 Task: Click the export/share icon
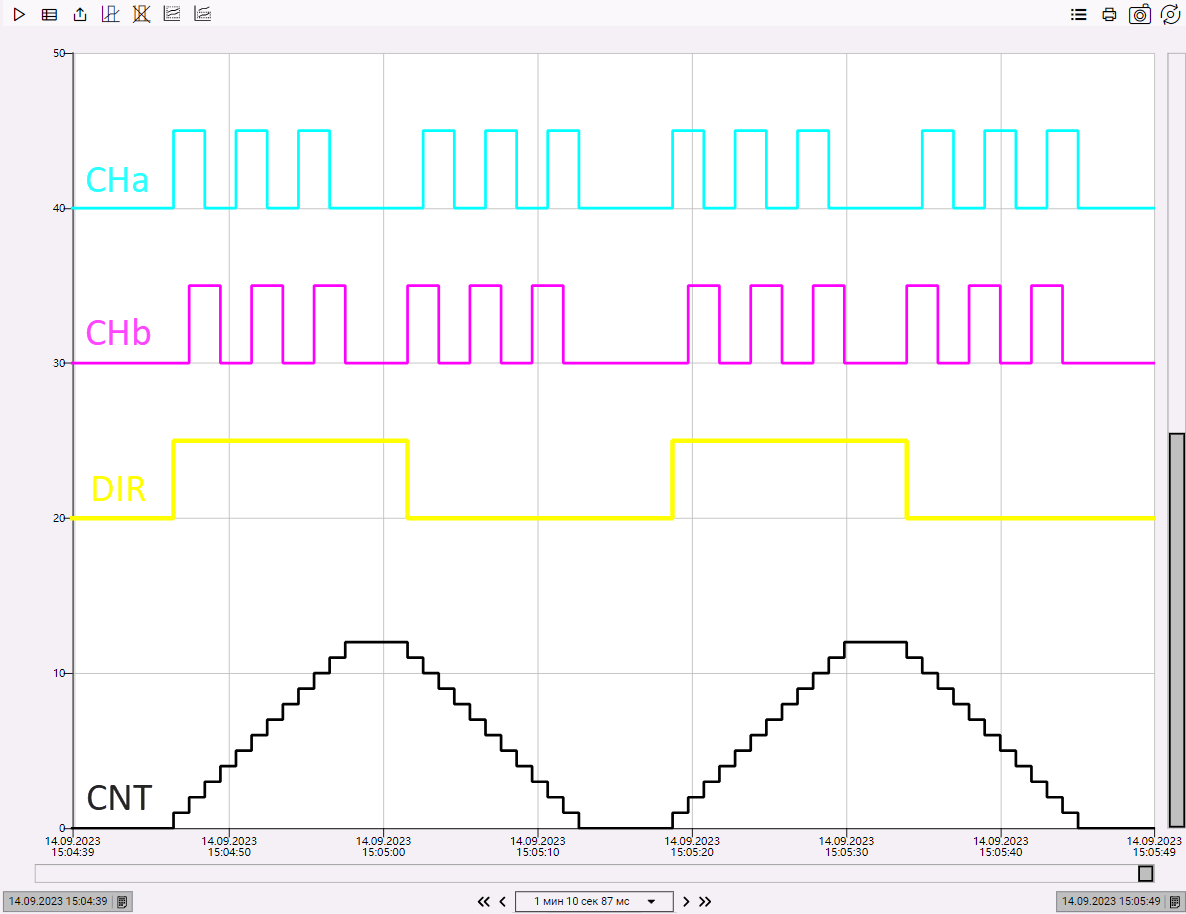(x=79, y=14)
